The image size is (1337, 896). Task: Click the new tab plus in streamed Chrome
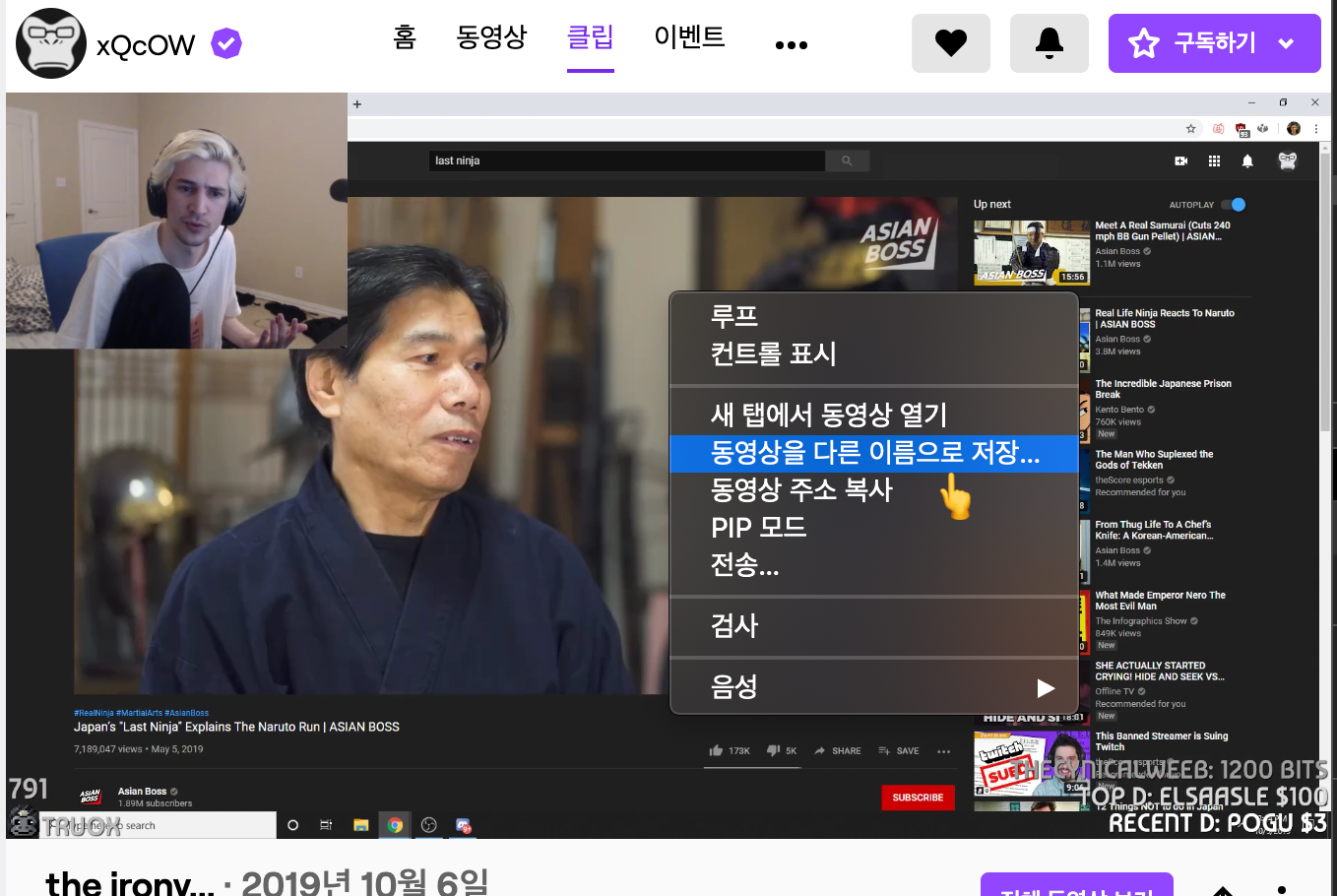[357, 103]
